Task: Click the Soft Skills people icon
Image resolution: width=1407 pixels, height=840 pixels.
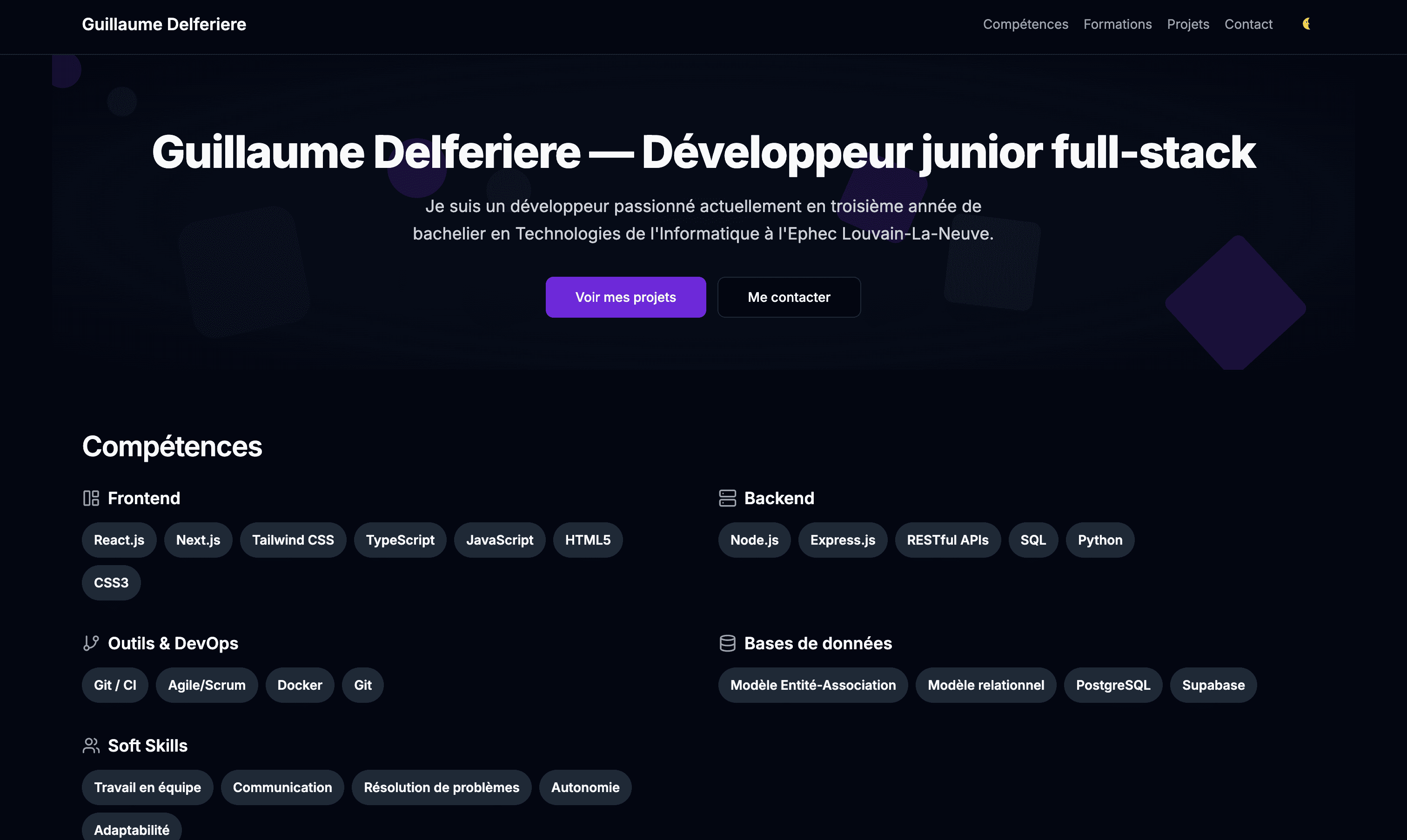Action: click(91, 746)
